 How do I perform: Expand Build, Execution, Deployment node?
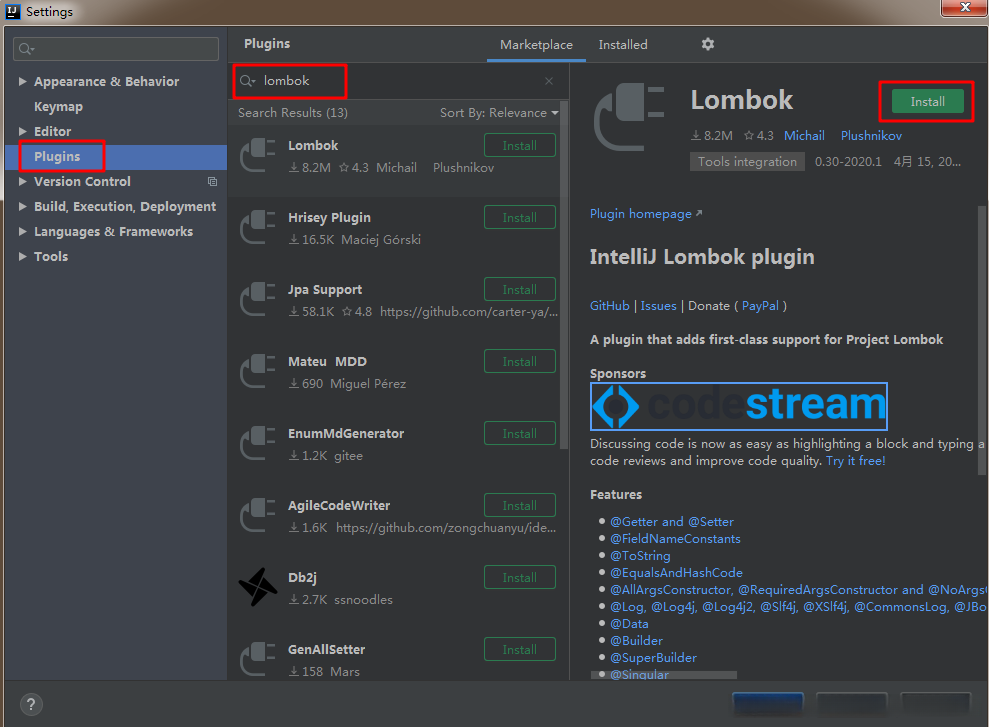(x=23, y=206)
